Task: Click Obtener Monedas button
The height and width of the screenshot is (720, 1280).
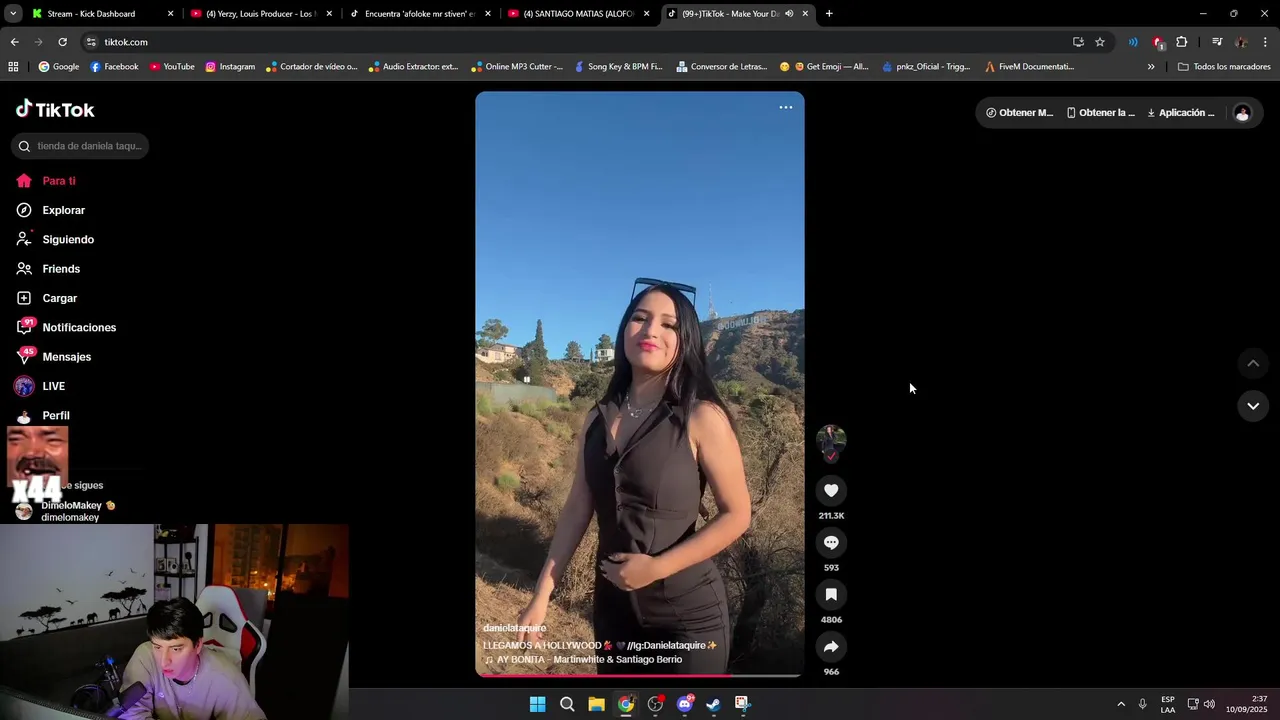Action: 1019,113
